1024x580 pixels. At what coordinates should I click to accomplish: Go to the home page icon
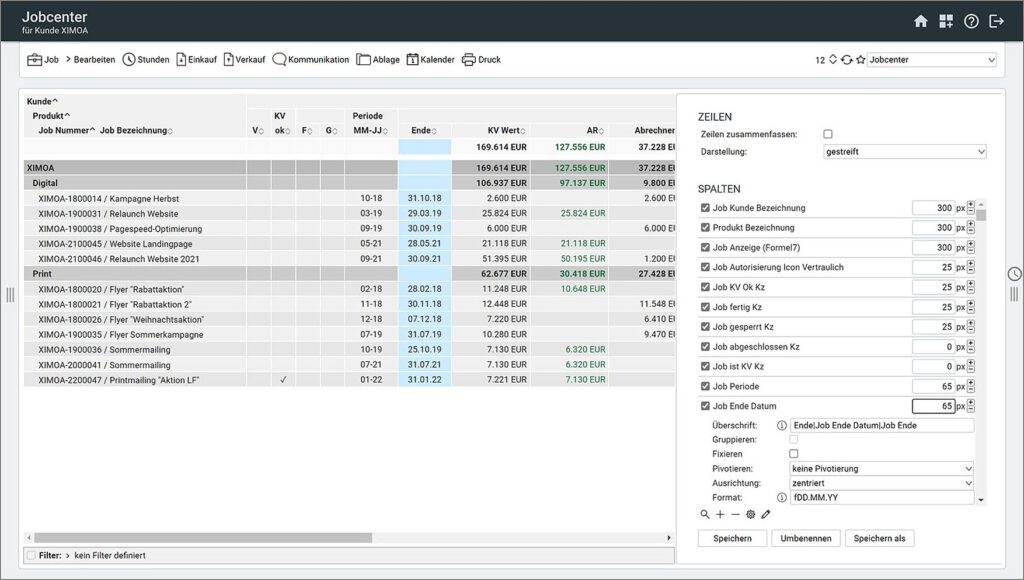point(921,21)
